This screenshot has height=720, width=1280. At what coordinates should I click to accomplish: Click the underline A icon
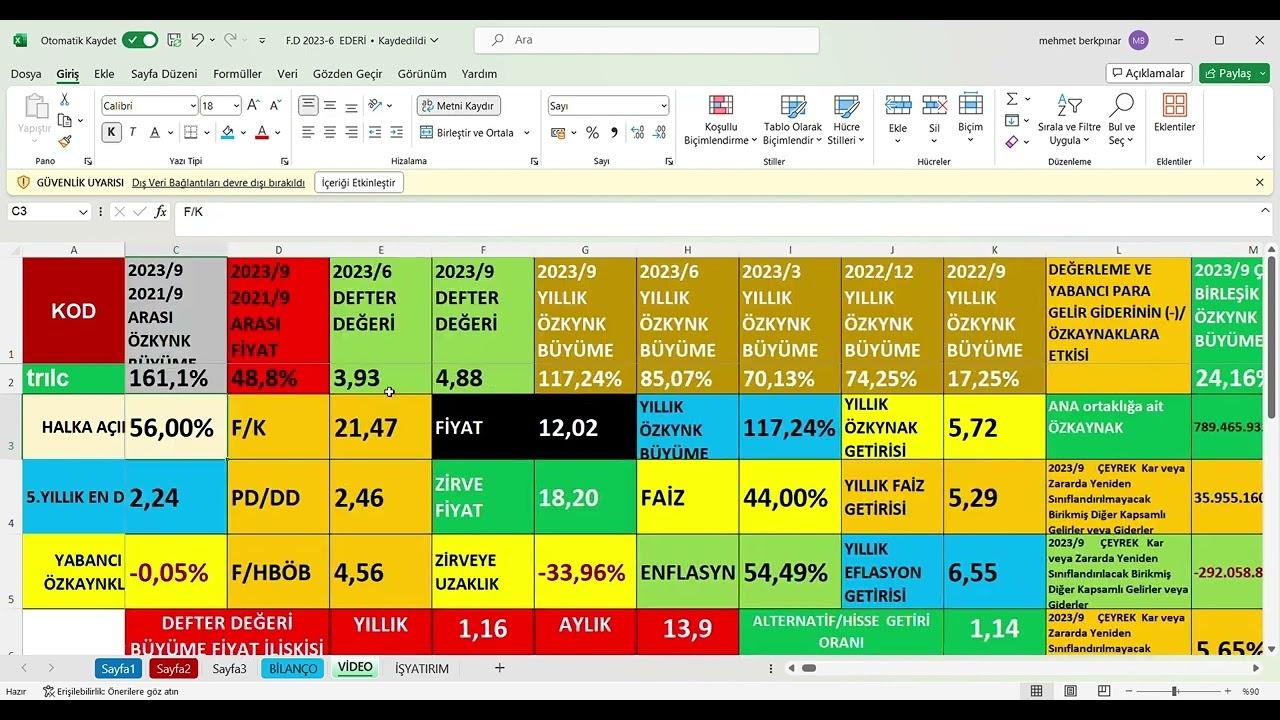(x=155, y=132)
